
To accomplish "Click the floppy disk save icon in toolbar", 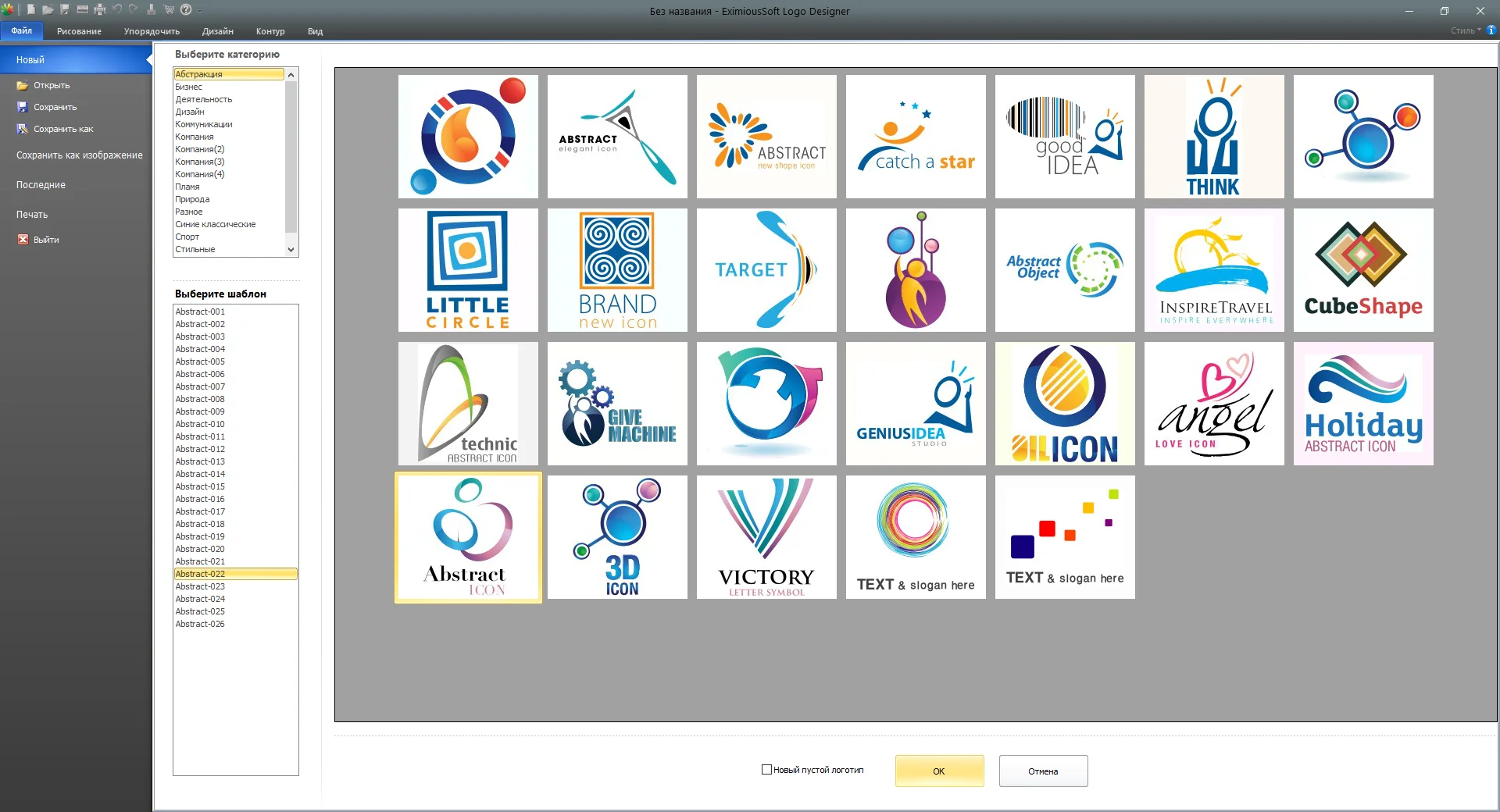I will click(65, 9).
